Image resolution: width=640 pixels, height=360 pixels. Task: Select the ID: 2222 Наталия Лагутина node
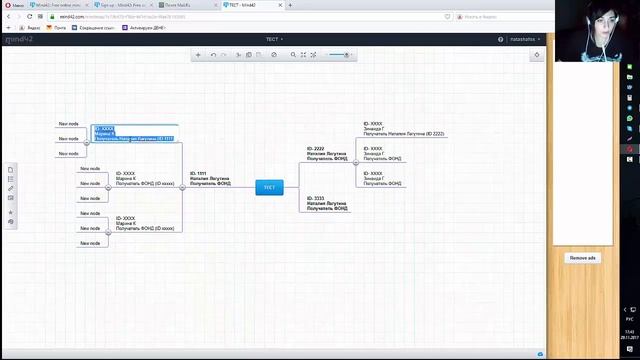[x=327, y=154]
